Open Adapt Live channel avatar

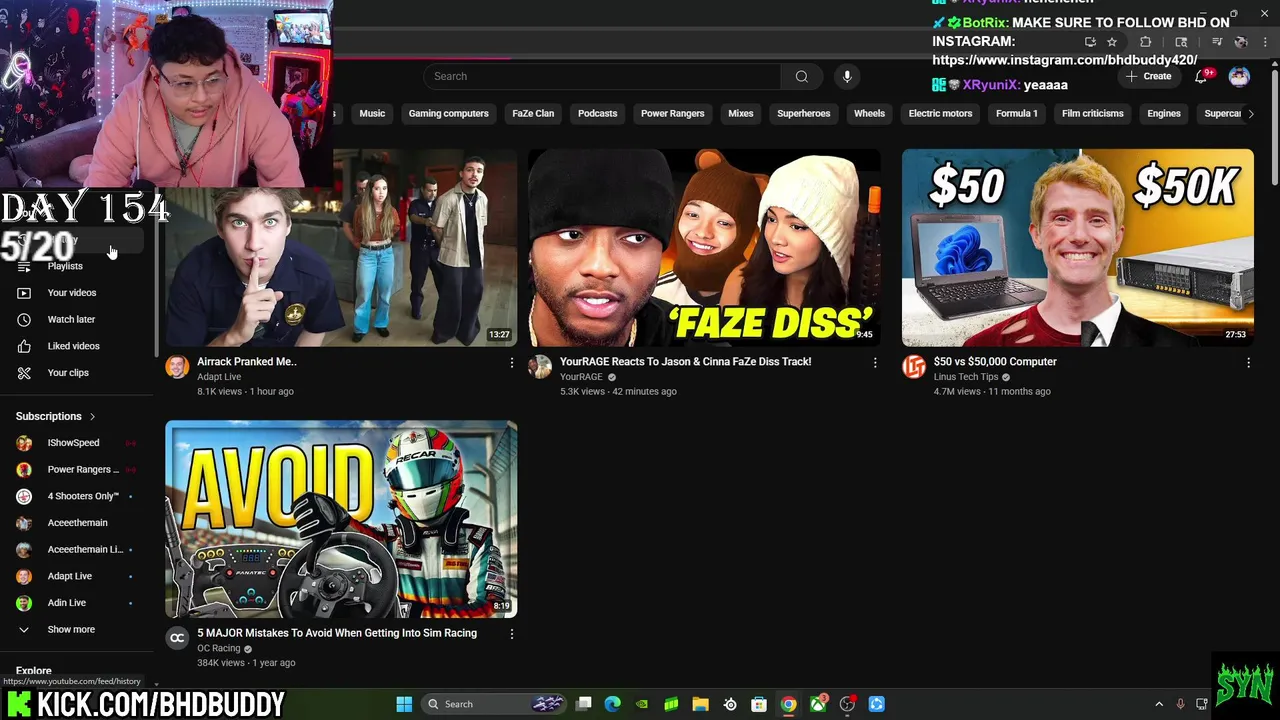point(177,367)
